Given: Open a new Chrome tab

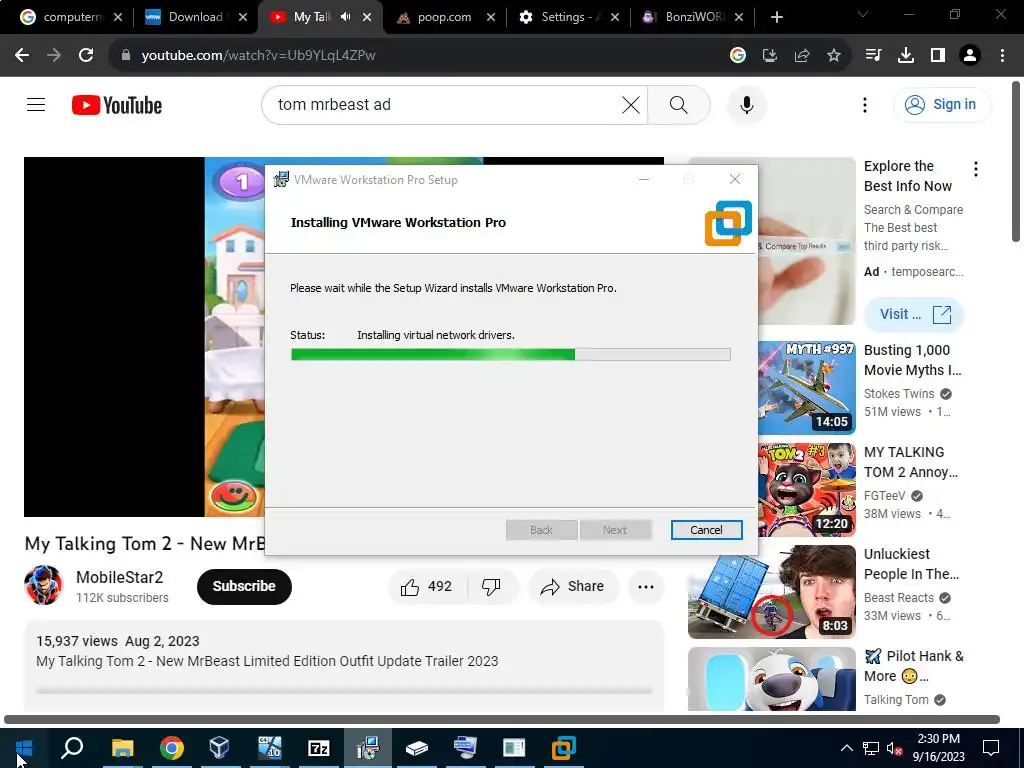Looking at the screenshot, I should pyautogui.click(x=776, y=17).
